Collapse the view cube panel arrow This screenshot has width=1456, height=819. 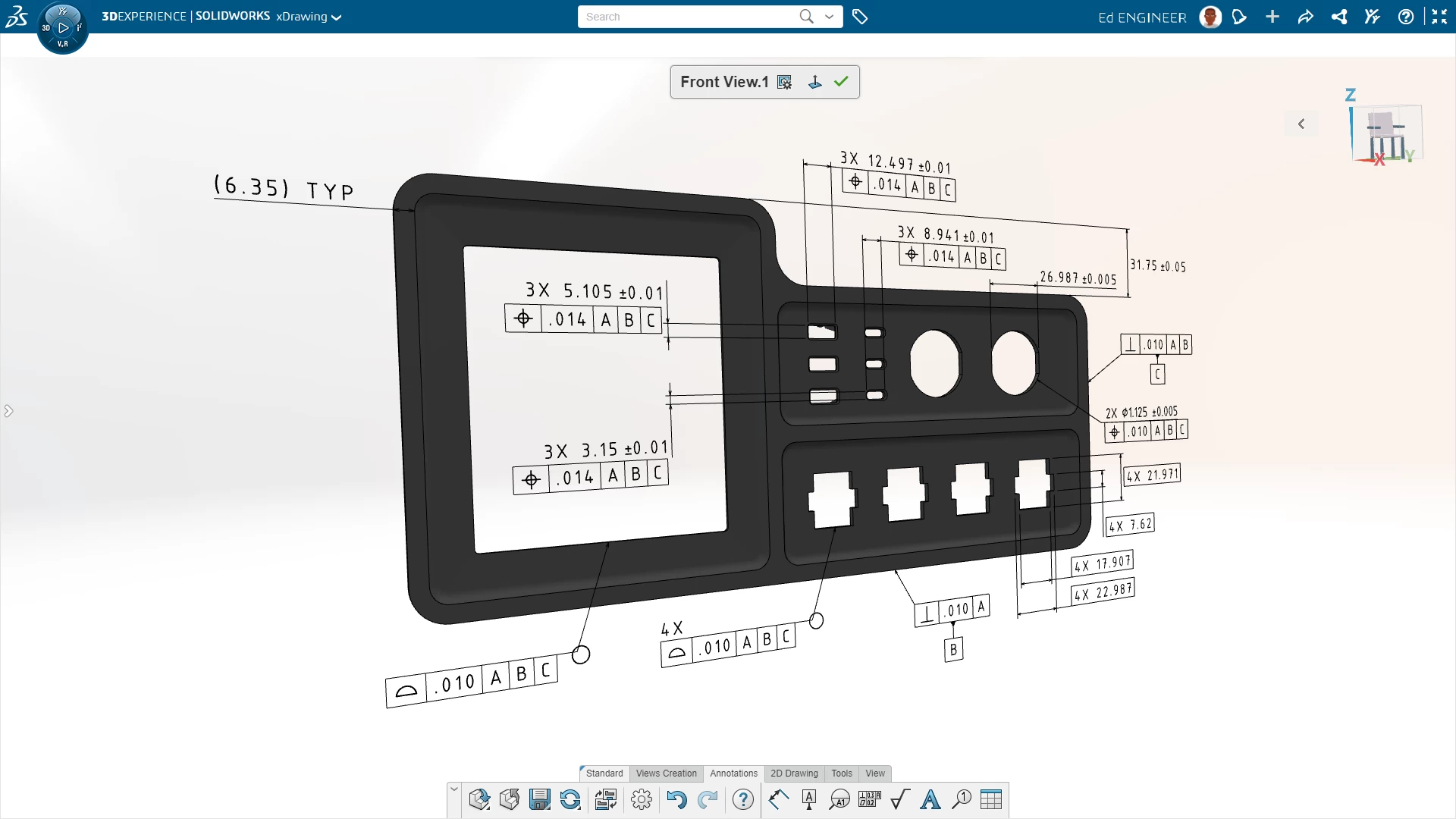pos(1301,124)
